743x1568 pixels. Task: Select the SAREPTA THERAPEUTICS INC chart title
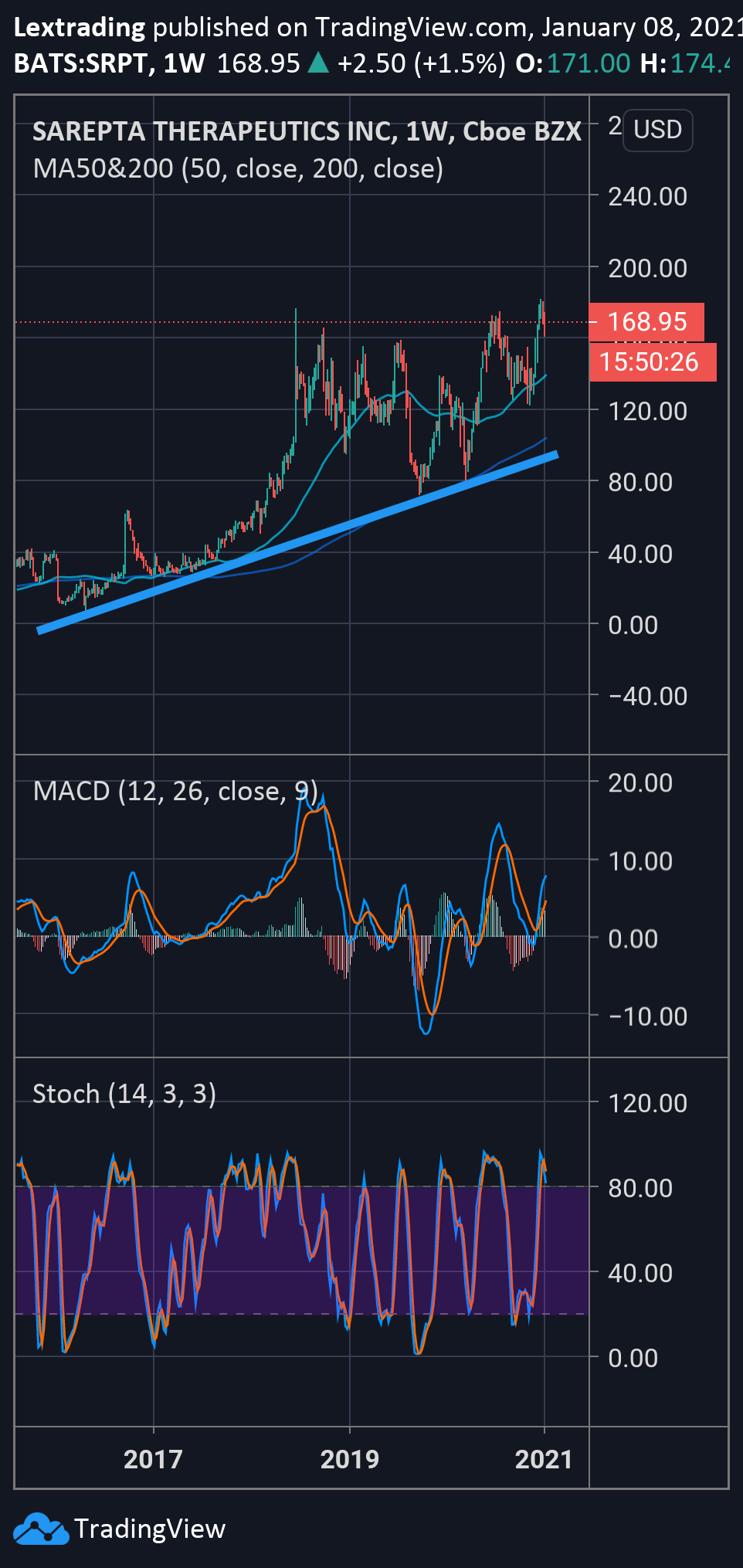pos(307,131)
